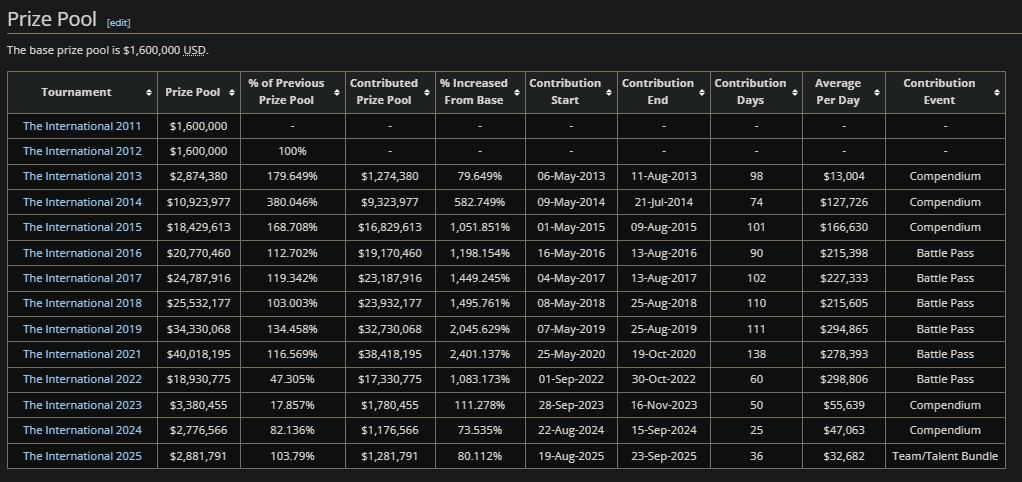Open The International 2011 link
The width and height of the screenshot is (1022, 482).
(x=82, y=126)
